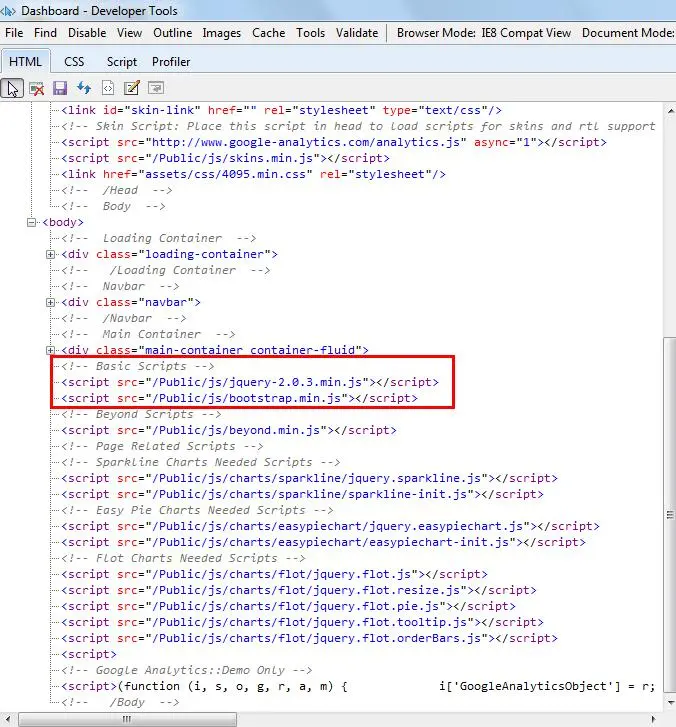Click the horizontal scrollbar left arrow
The image size is (676, 727).
[x=7, y=720]
